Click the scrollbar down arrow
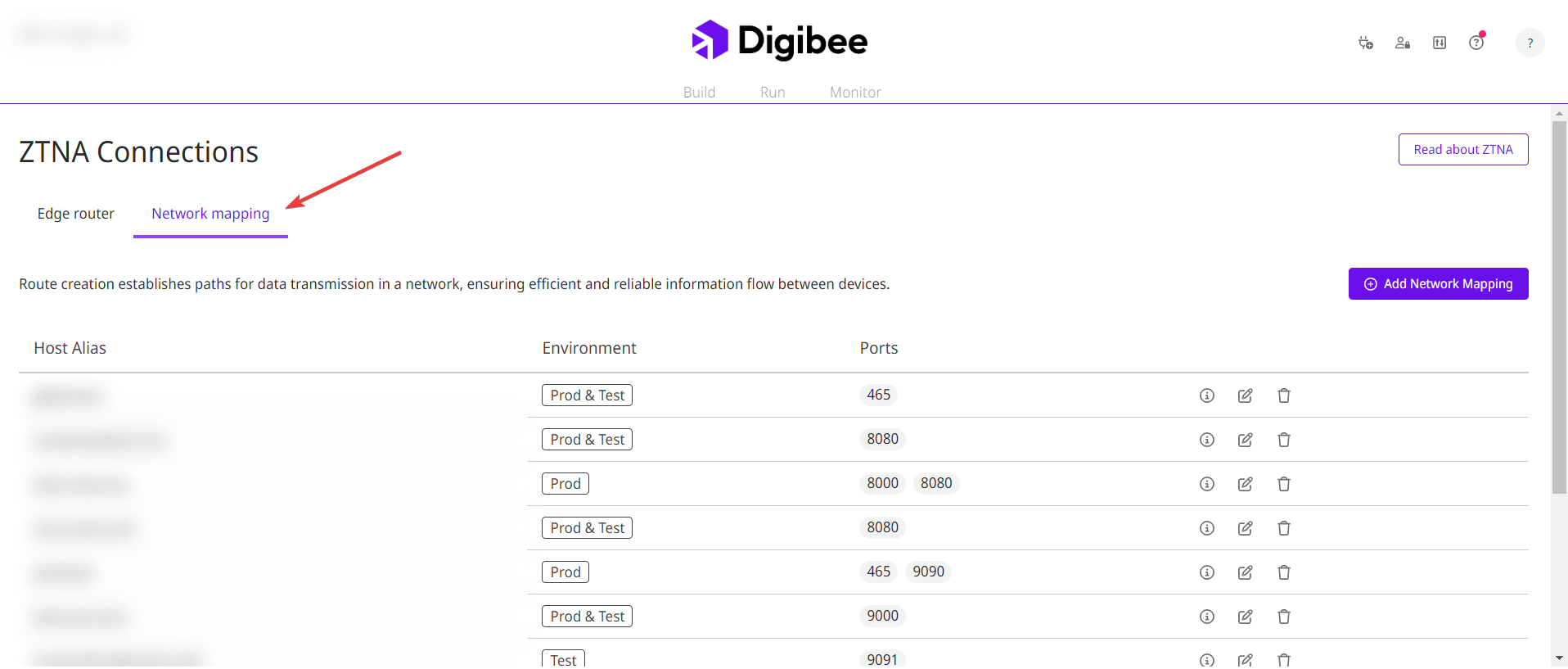Viewport: 1568px width, 669px height. (1559, 658)
